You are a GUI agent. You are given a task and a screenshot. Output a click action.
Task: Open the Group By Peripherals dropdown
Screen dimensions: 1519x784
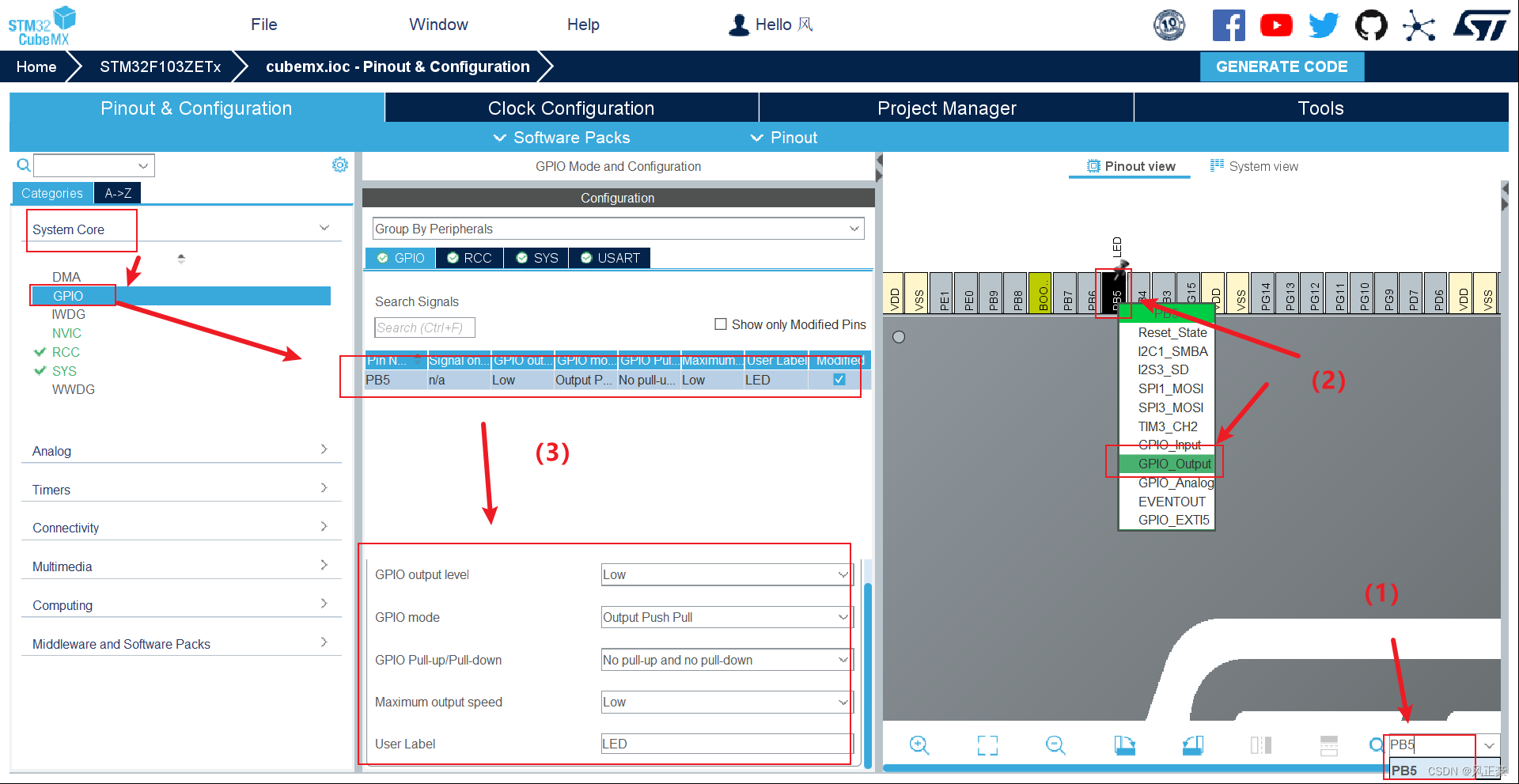click(x=618, y=229)
